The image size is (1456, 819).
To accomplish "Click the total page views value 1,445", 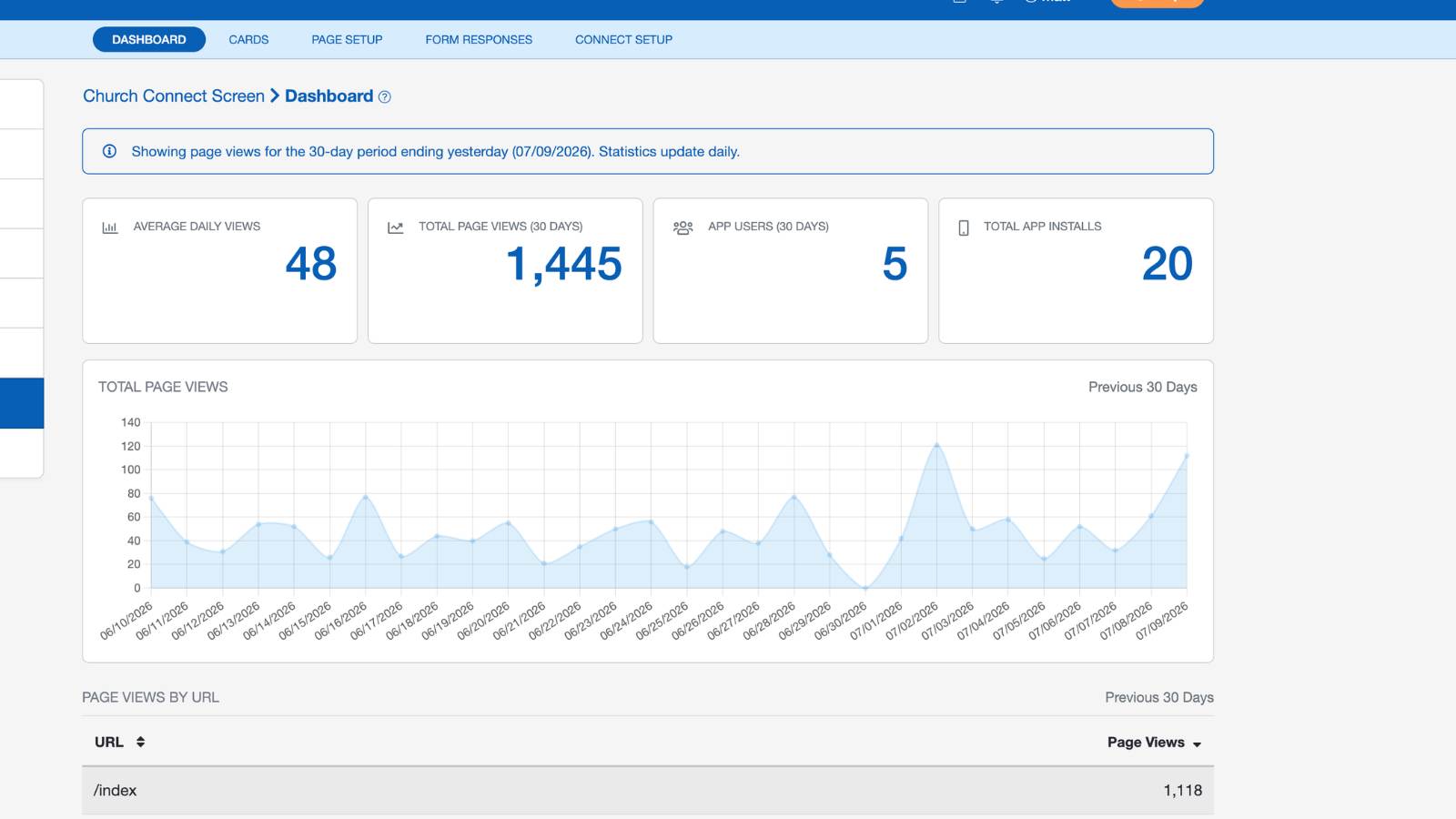I will 564,264.
